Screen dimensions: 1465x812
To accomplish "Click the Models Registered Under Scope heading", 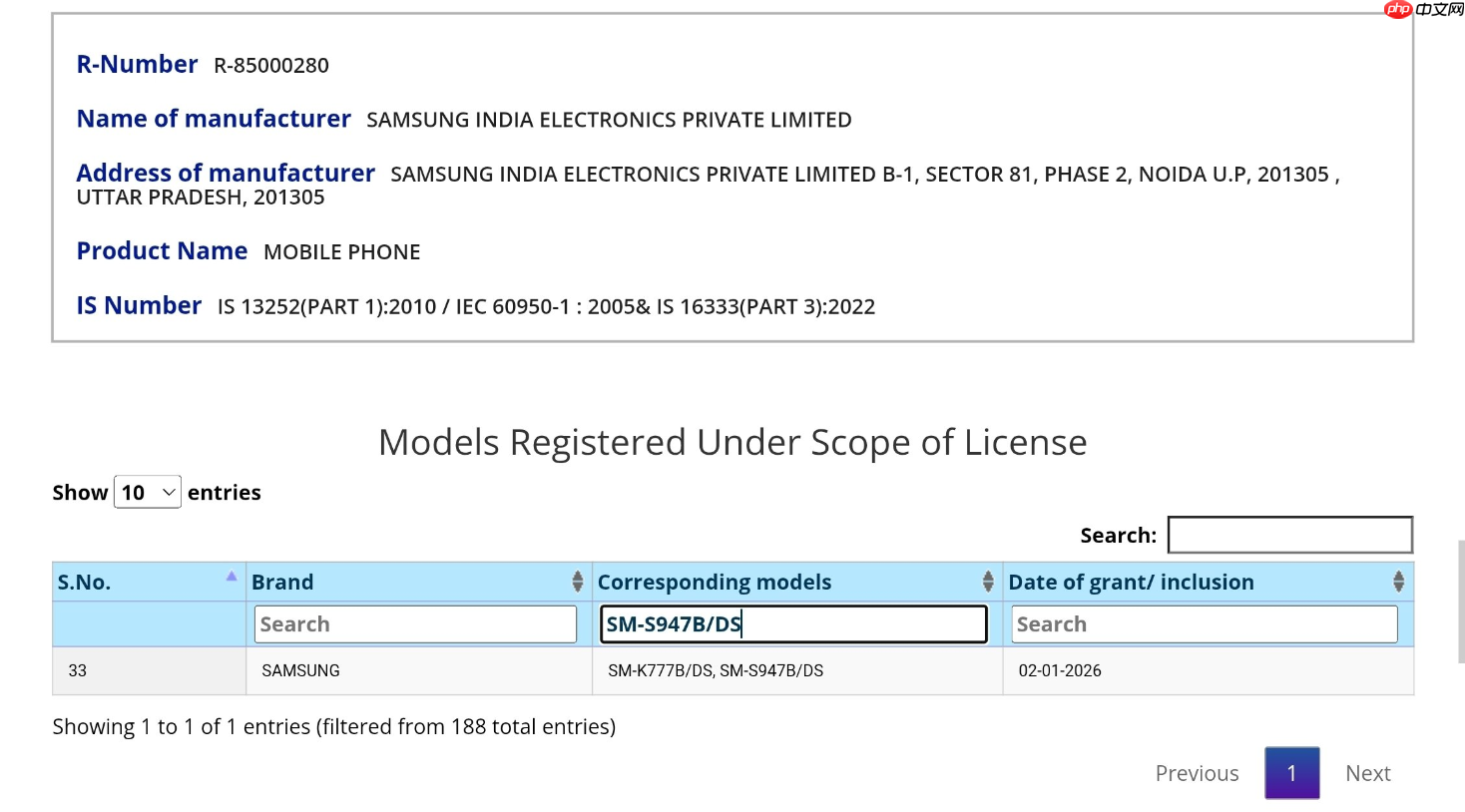I will 732,442.
